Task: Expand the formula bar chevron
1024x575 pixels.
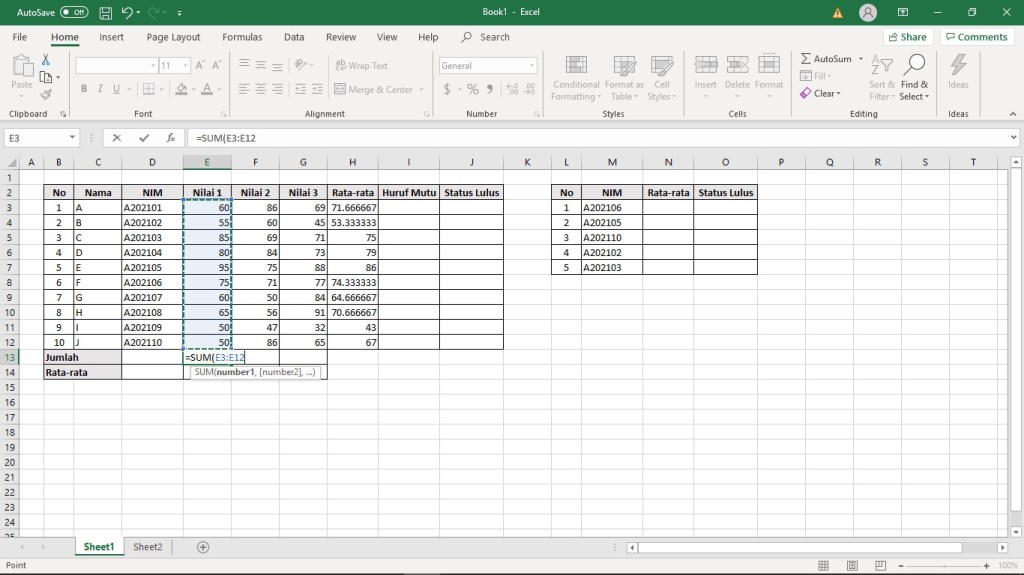Action: point(1013,138)
